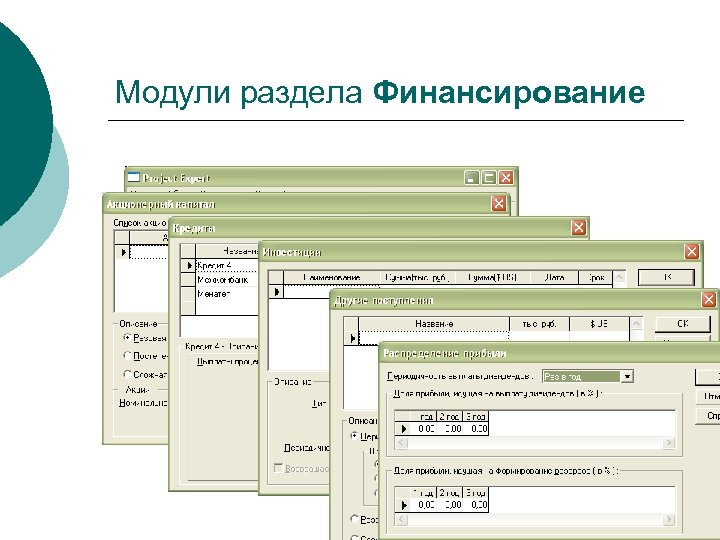Click the row selector arrow in the Акционерный капитал list

click(x=122, y=252)
